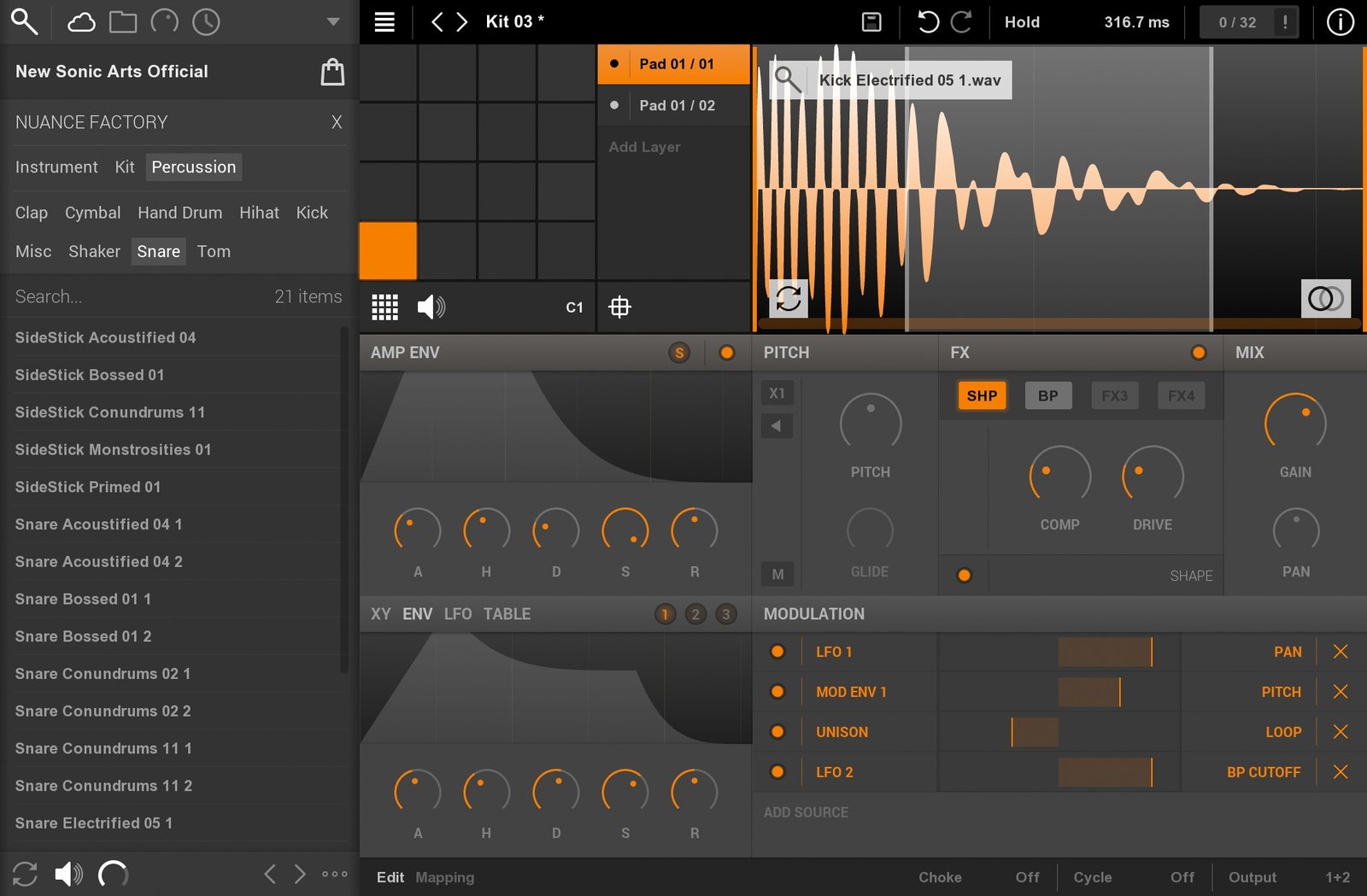Open the browser search magnifier icon

coord(24,22)
